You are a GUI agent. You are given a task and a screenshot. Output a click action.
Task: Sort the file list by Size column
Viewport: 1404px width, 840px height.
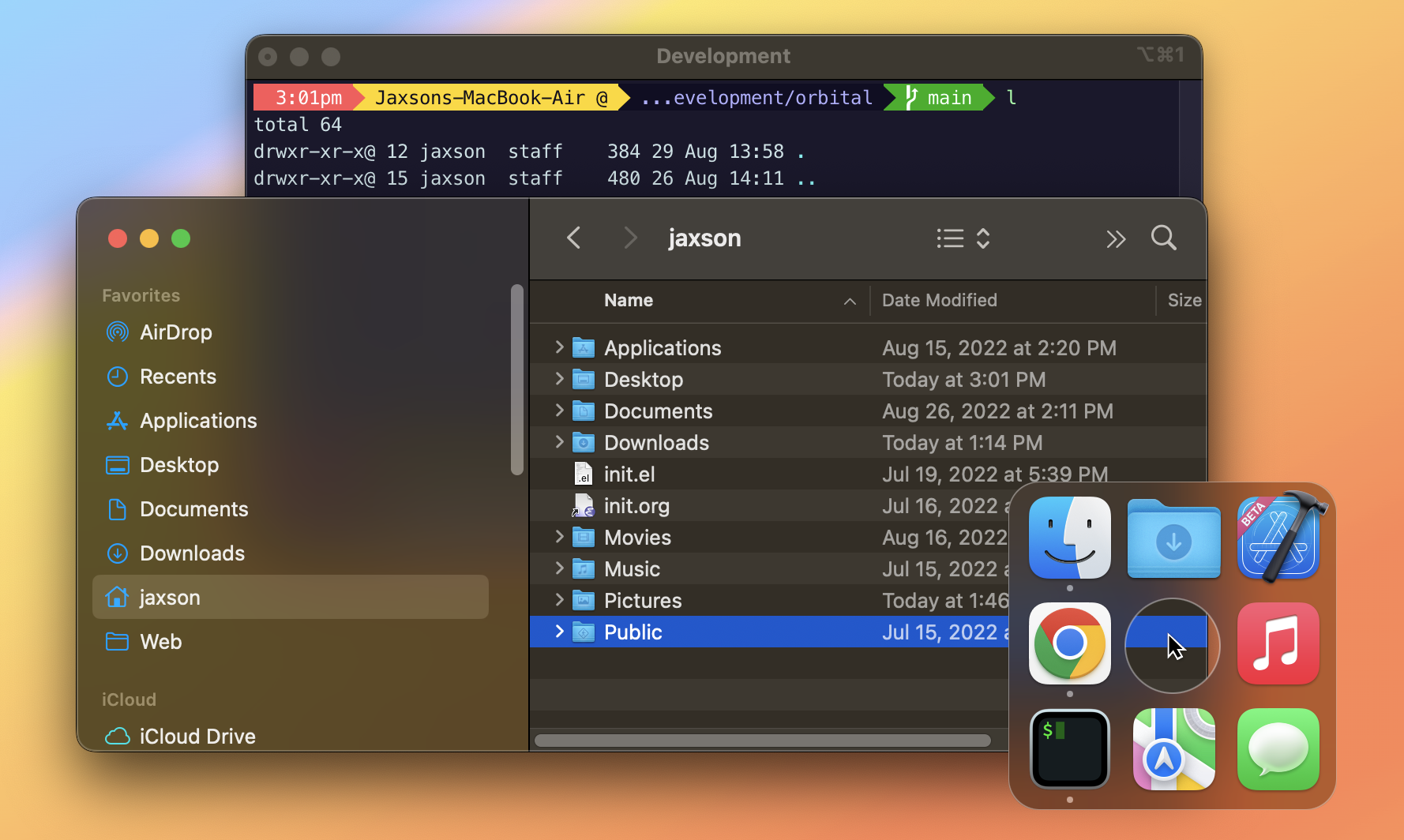pyautogui.click(x=1183, y=300)
